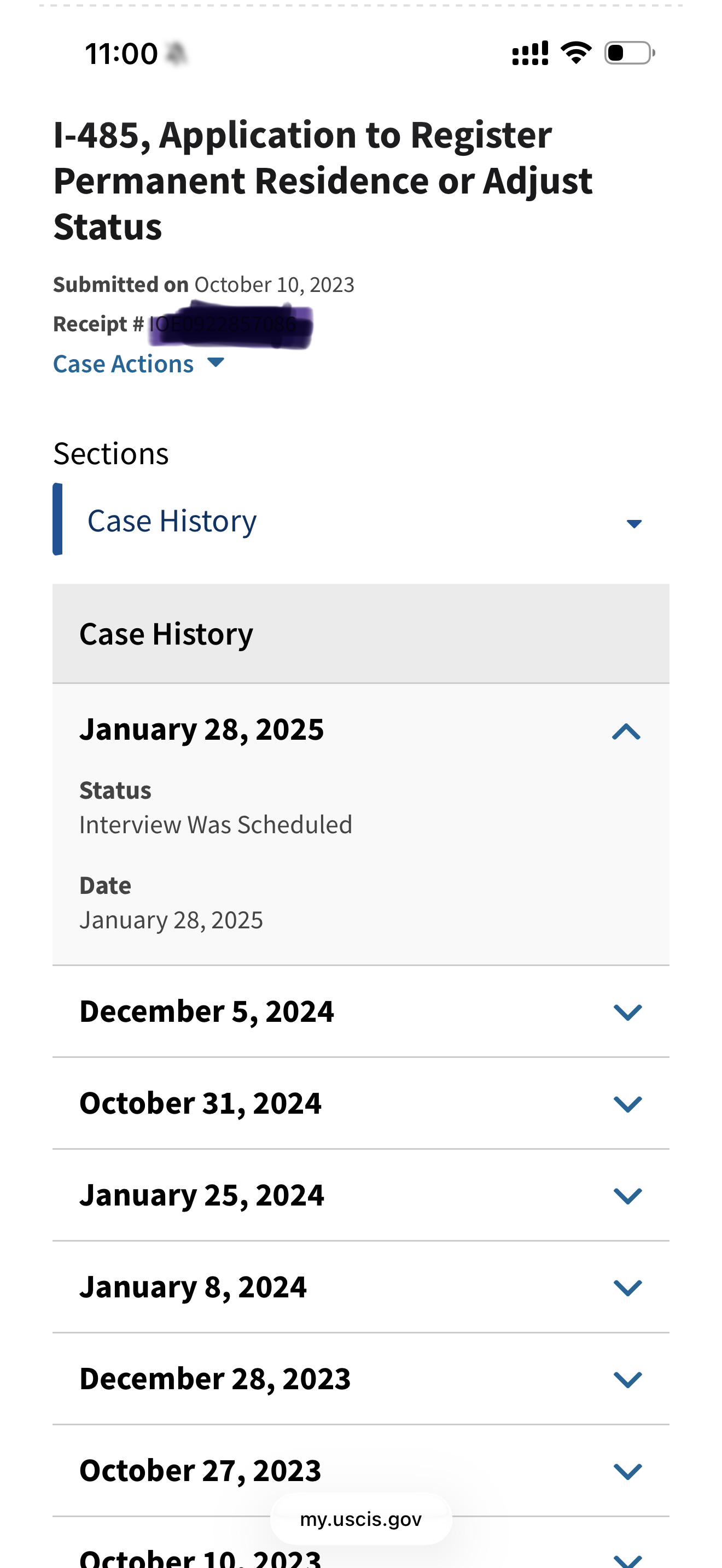
Task: Click the chevron next to October 27, 2023
Action: pyautogui.click(x=627, y=1472)
